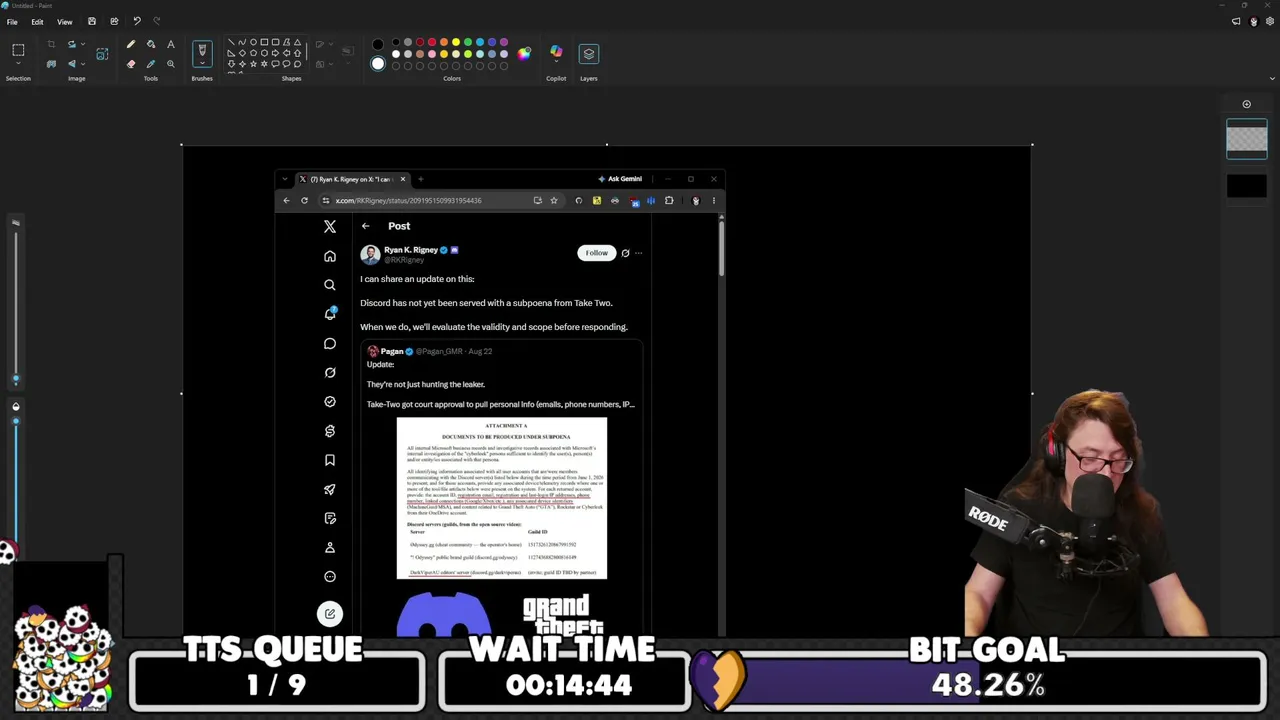The image size is (1280, 720).
Task: Choose the Text tool in Paint
Action: tap(171, 45)
